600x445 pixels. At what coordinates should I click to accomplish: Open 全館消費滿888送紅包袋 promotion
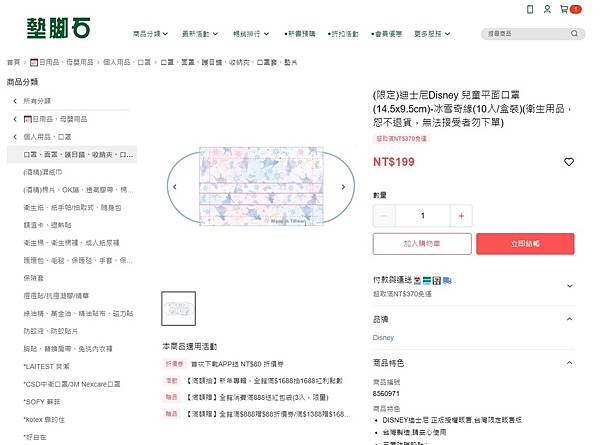pos(257,397)
